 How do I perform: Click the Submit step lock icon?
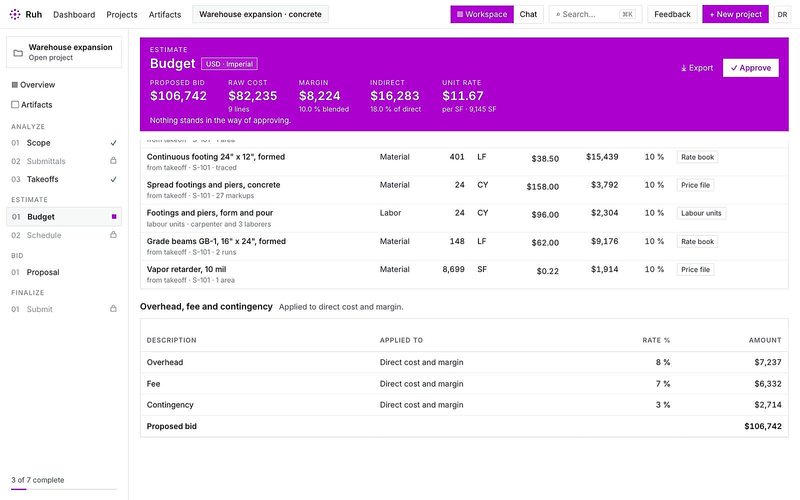[x=113, y=309]
